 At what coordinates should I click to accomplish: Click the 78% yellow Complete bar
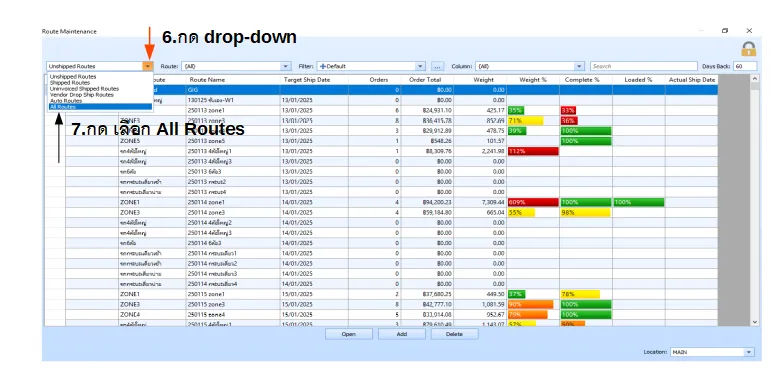point(580,294)
